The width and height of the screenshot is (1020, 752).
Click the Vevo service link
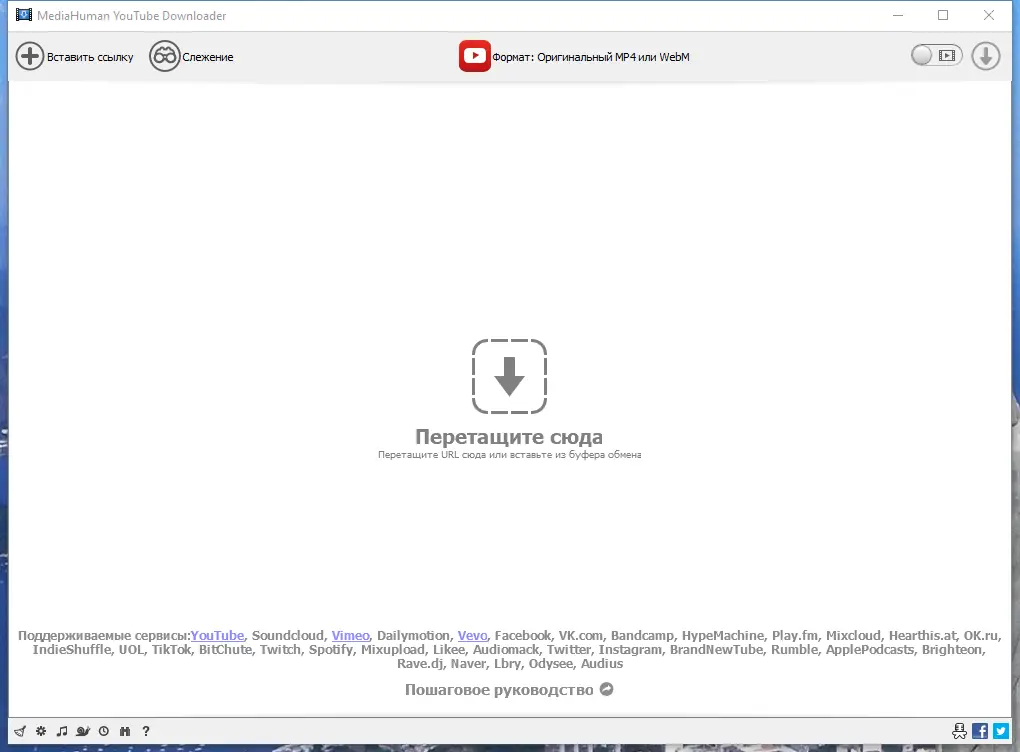[x=472, y=635]
